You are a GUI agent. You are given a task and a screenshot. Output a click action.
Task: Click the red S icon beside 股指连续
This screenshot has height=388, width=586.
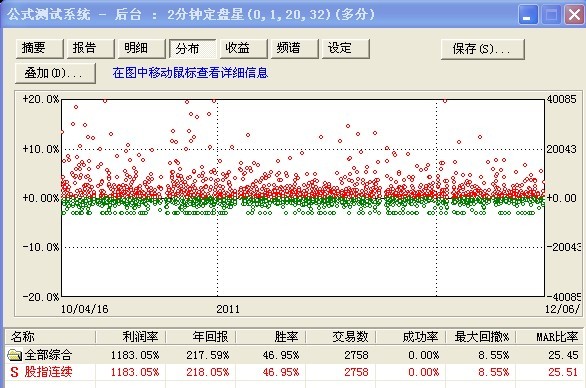(x=14, y=372)
